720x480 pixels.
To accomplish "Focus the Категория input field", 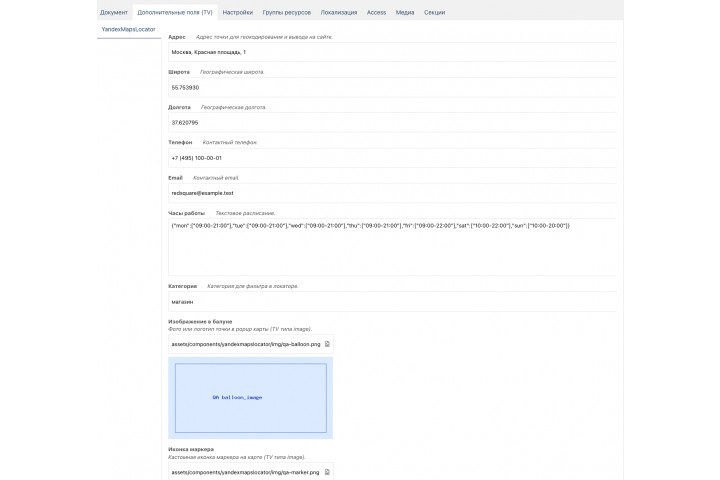I will click(392, 302).
